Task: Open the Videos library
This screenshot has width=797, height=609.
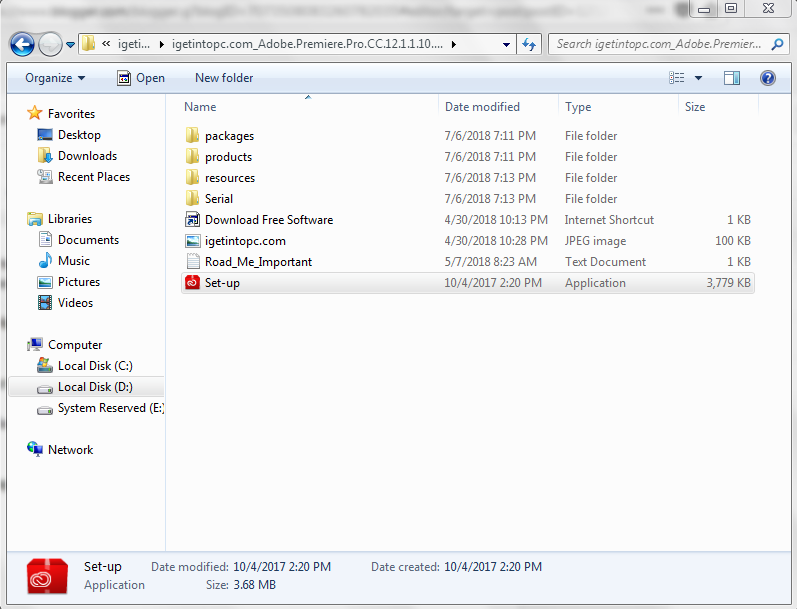Action: pos(75,302)
